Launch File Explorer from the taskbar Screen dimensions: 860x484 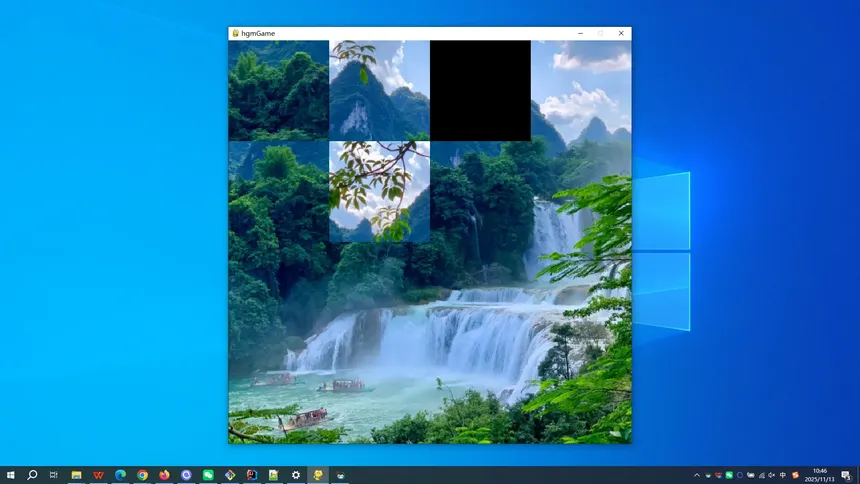tap(76, 475)
